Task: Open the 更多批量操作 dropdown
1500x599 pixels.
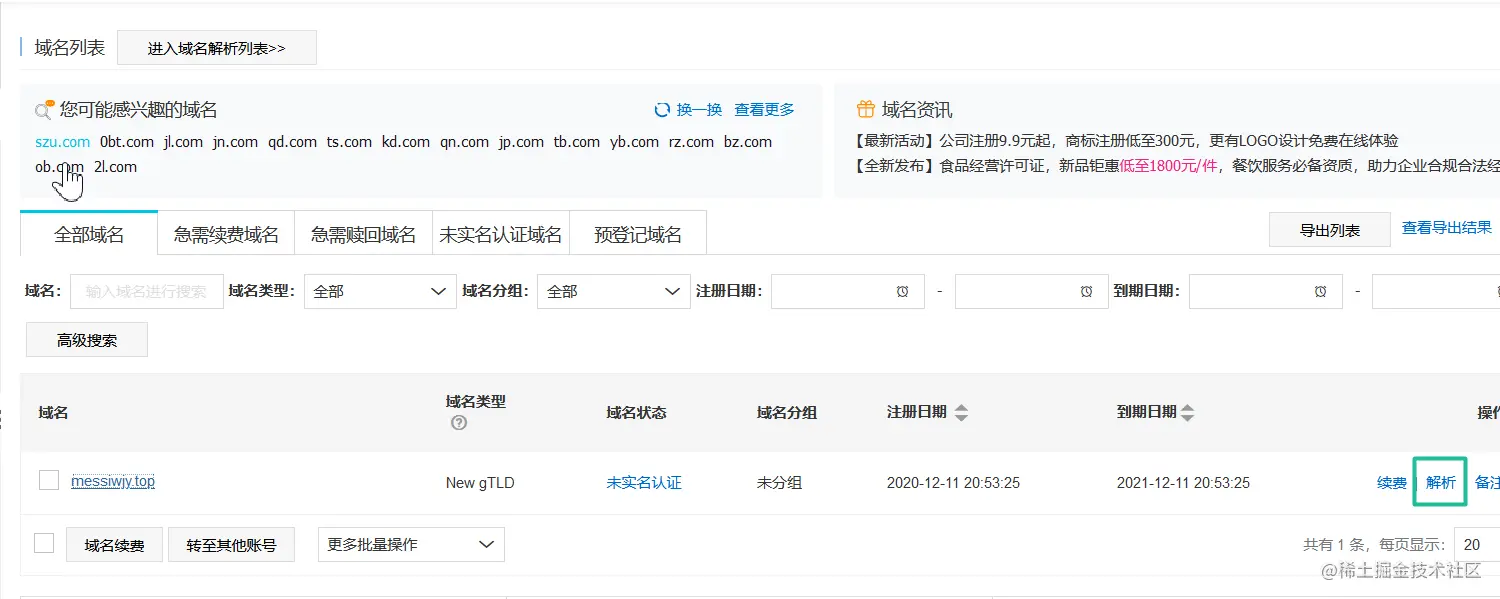Action: pyautogui.click(x=411, y=544)
